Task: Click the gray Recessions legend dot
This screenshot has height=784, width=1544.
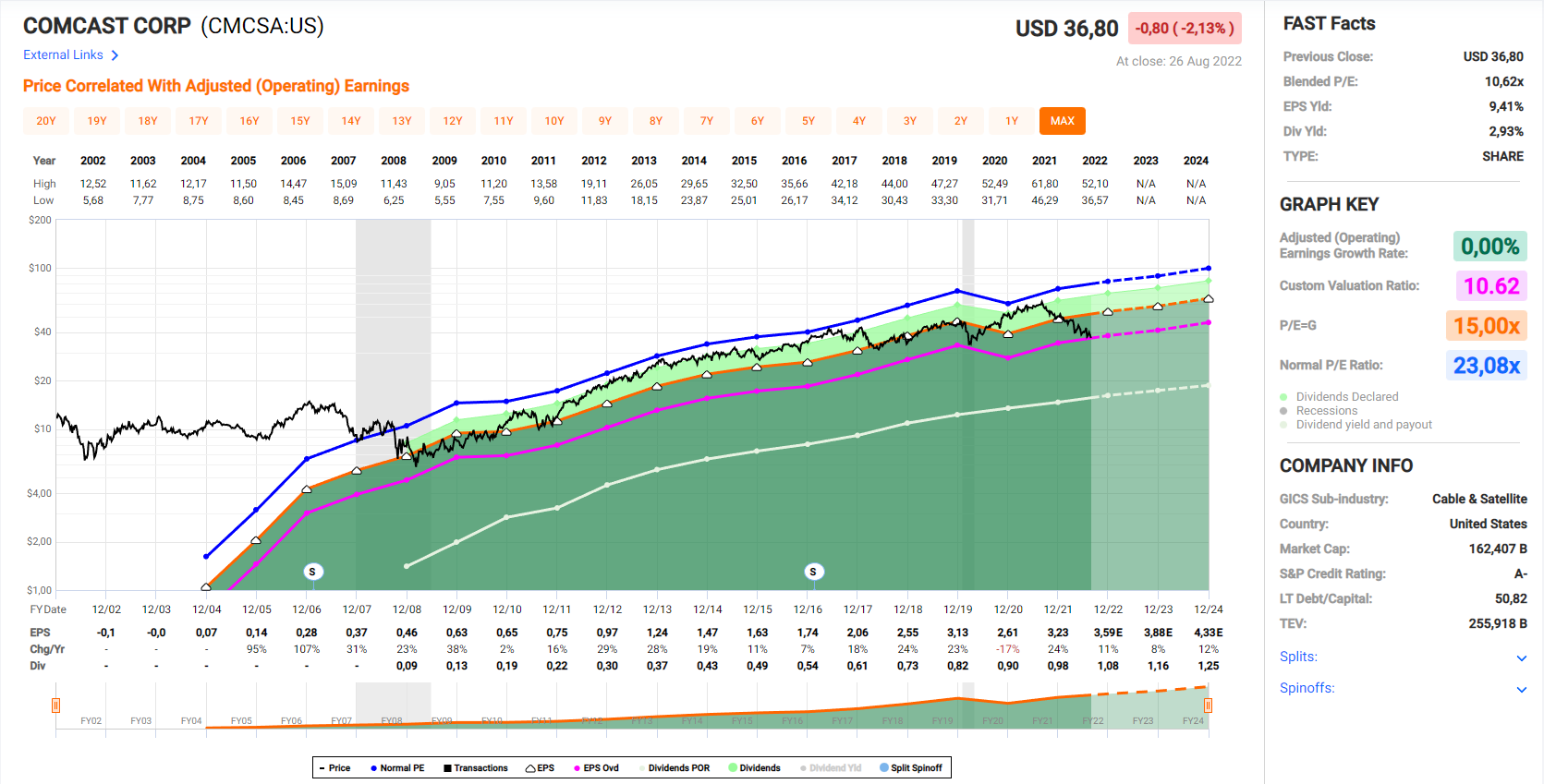Action: point(1283,411)
